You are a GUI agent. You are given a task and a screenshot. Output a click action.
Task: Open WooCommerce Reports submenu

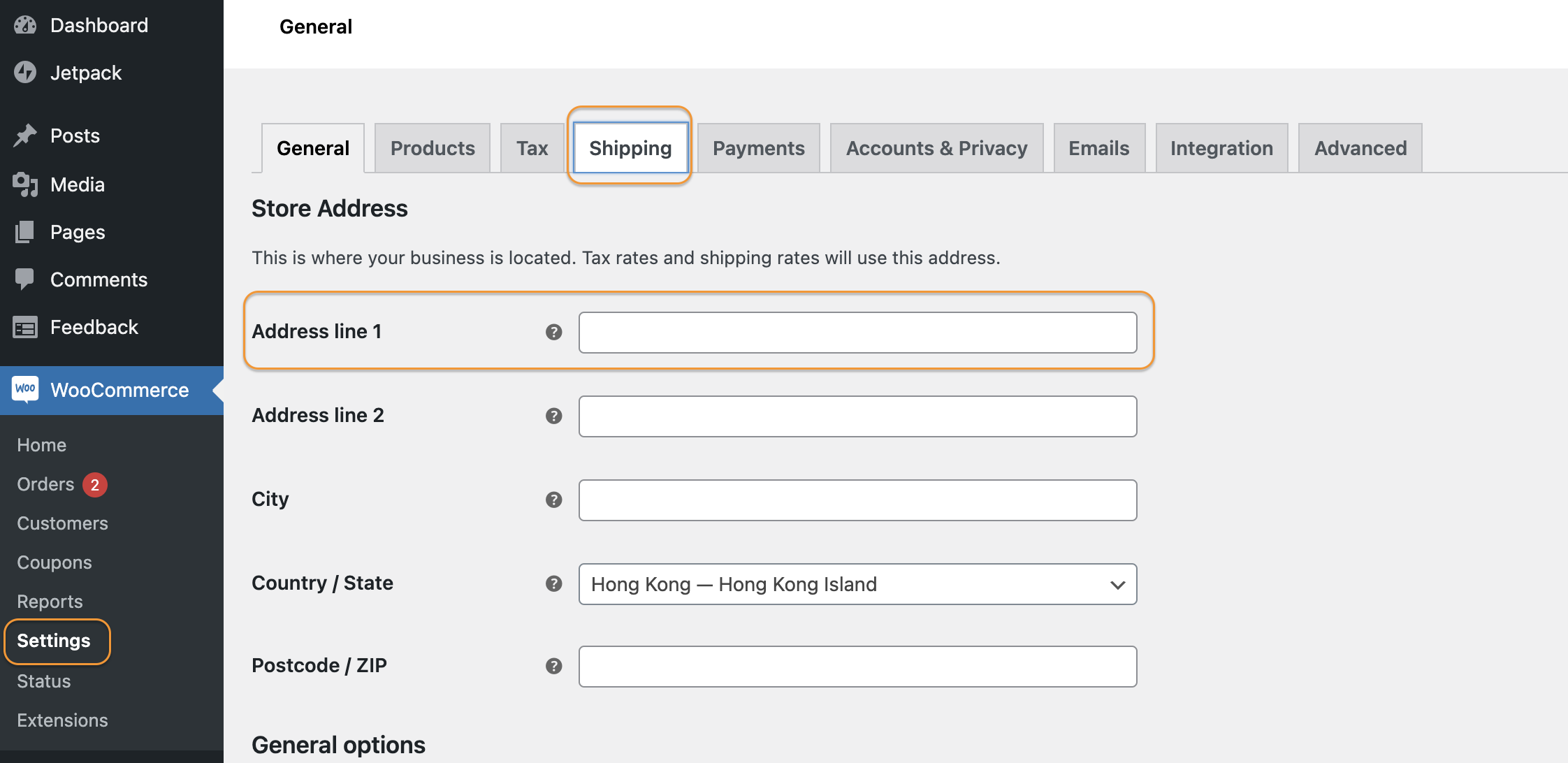pyautogui.click(x=50, y=602)
